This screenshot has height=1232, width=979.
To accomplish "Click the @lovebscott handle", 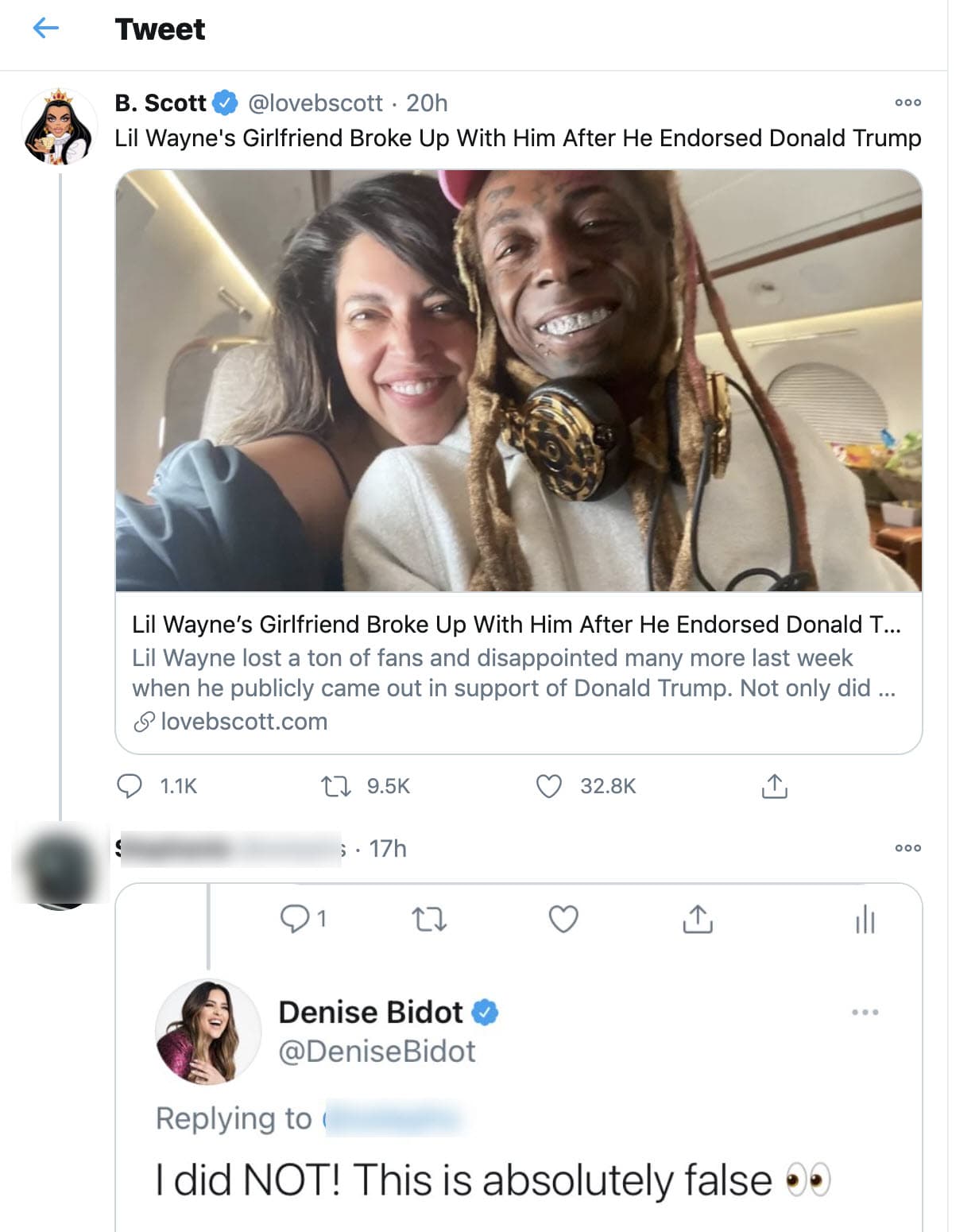I will [x=315, y=102].
